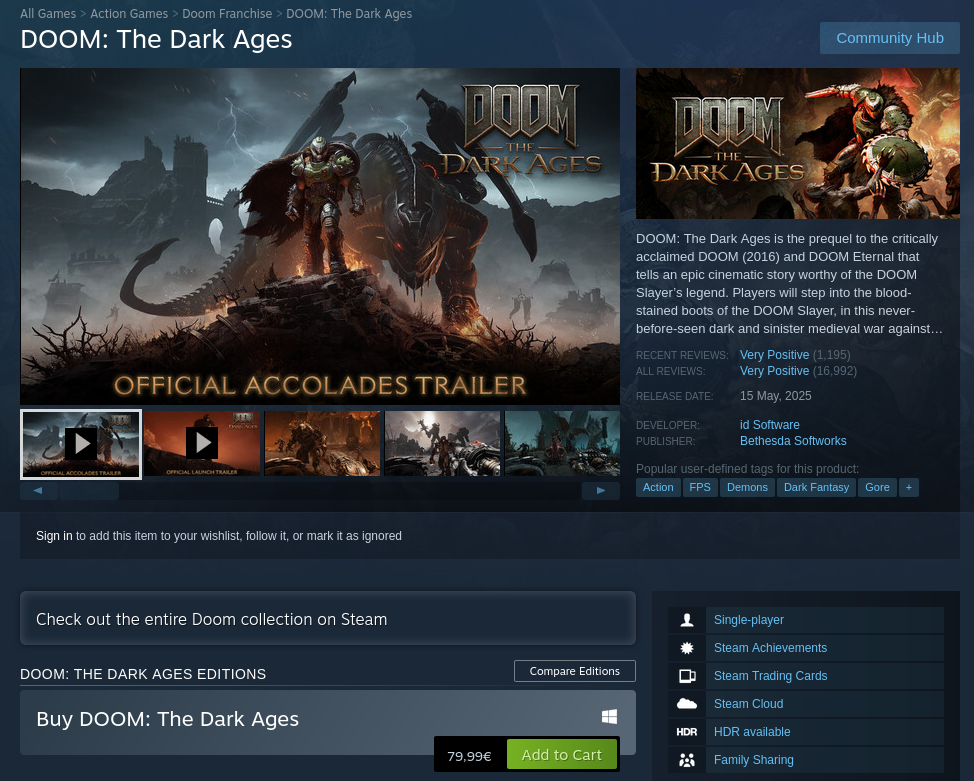The height and width of the screenshot is (781, 974).
Task: Click the Sign in link
Action: 54,536
